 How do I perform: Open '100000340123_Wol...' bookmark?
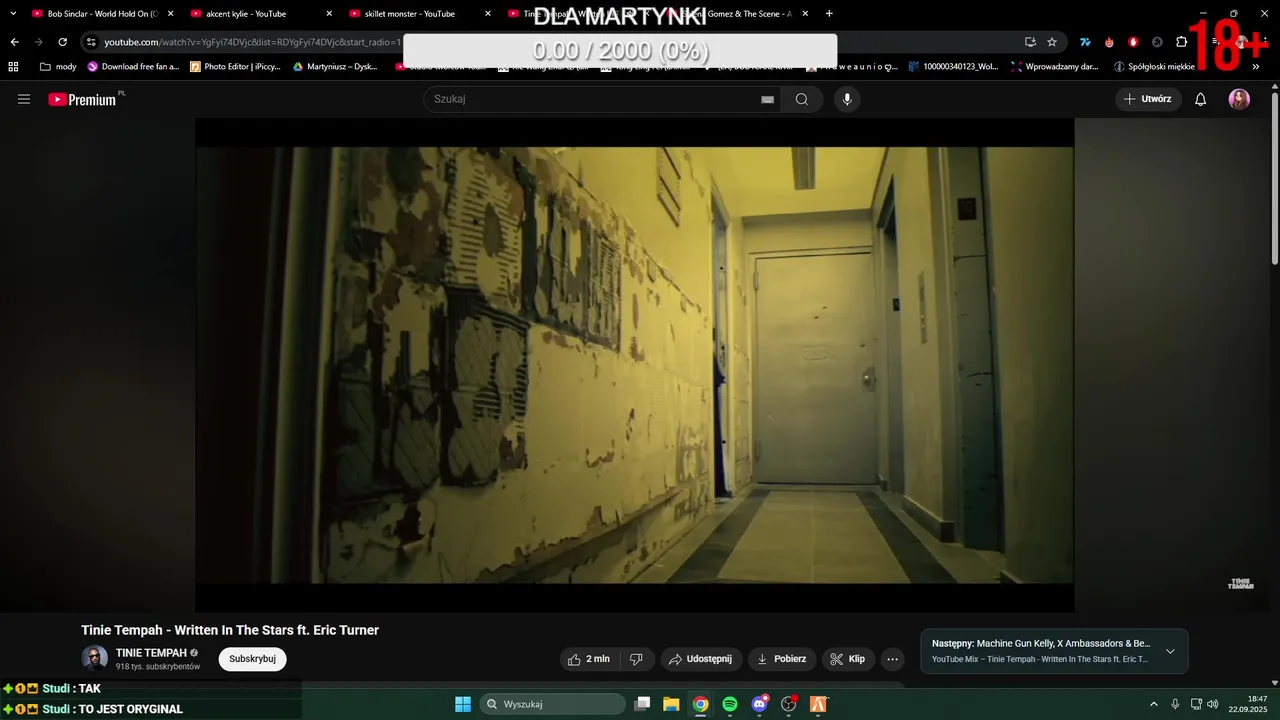953,67
